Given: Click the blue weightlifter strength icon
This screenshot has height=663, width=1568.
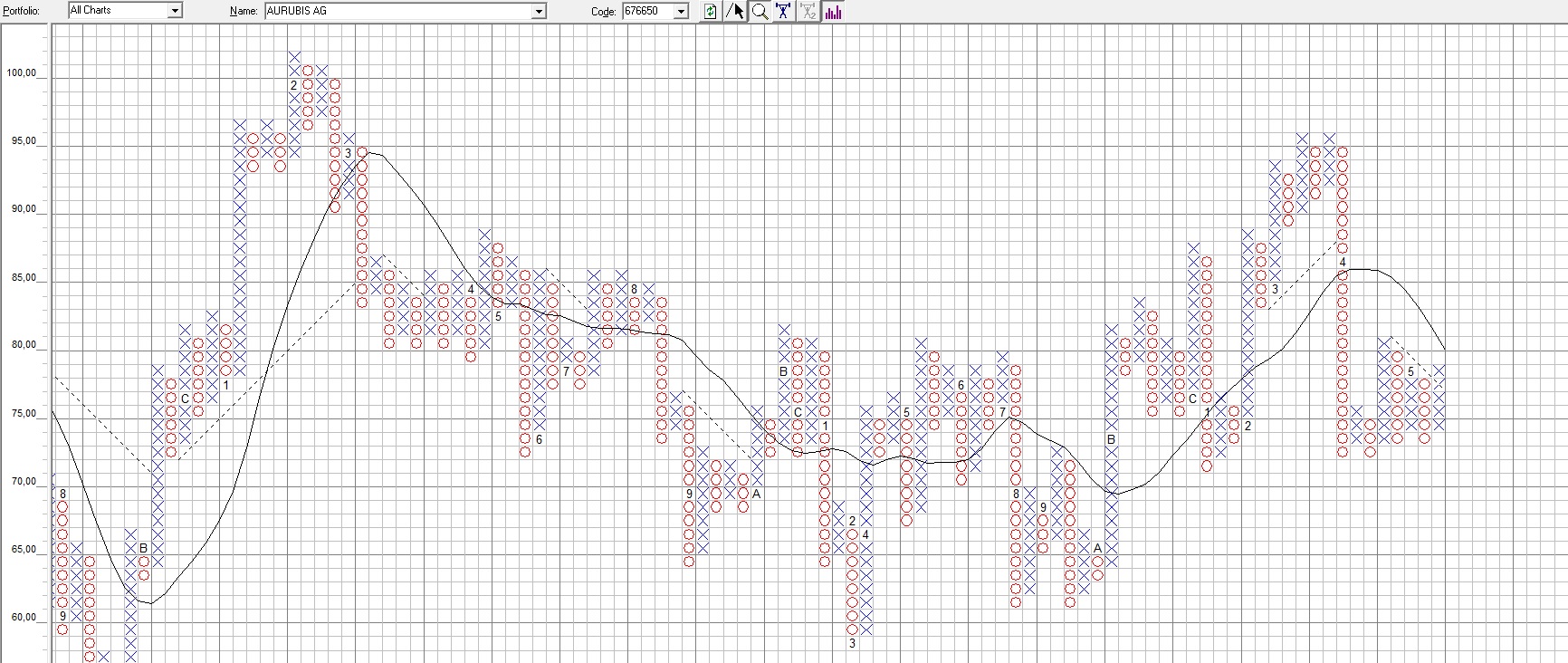Looking at the screenshot, I should (784, 11).
